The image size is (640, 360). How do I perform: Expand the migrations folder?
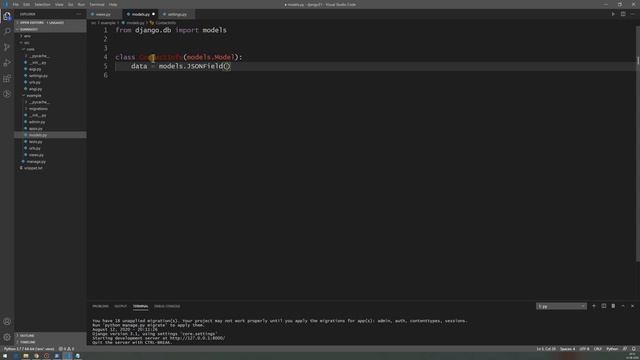[37, 109]
